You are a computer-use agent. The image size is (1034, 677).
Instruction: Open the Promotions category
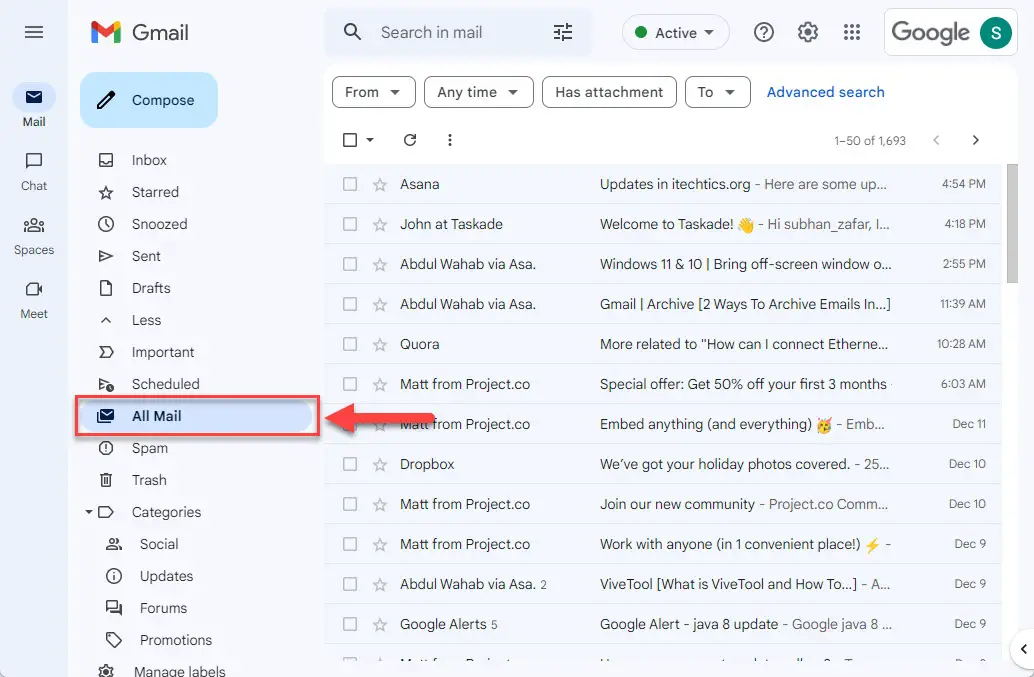pos(175,640)
